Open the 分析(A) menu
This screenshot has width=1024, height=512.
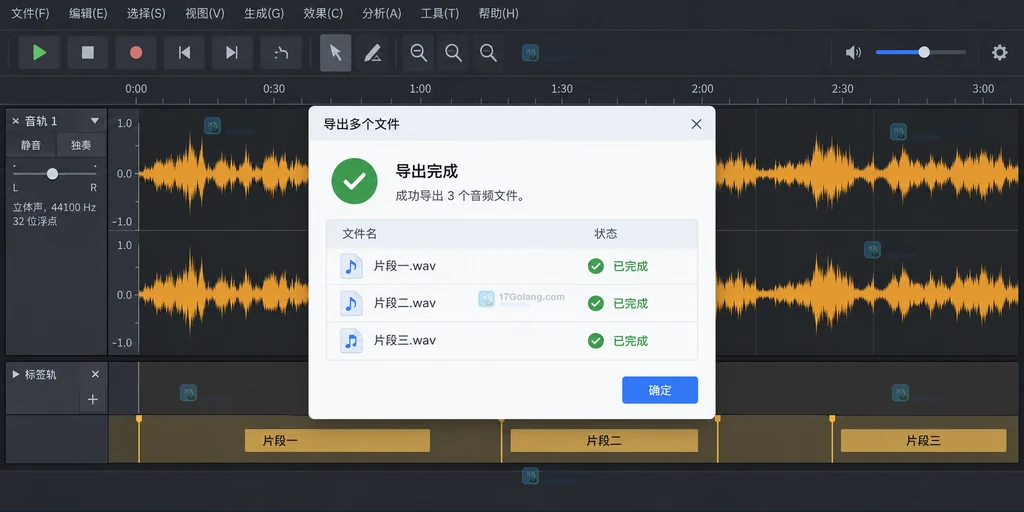381,13
